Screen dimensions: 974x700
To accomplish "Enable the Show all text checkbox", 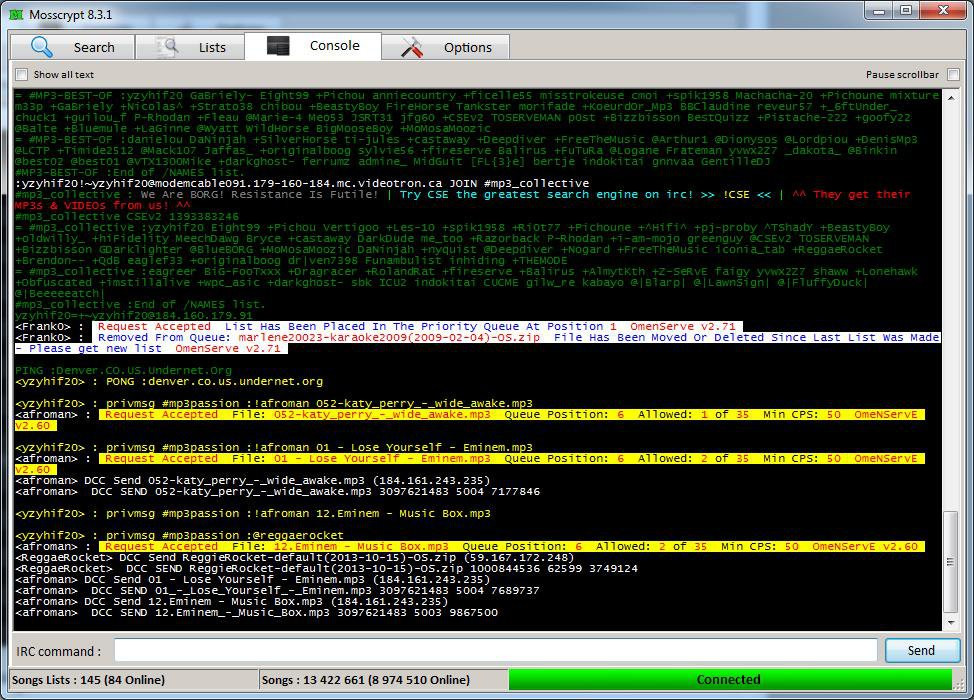I will (x=22, y=75).
